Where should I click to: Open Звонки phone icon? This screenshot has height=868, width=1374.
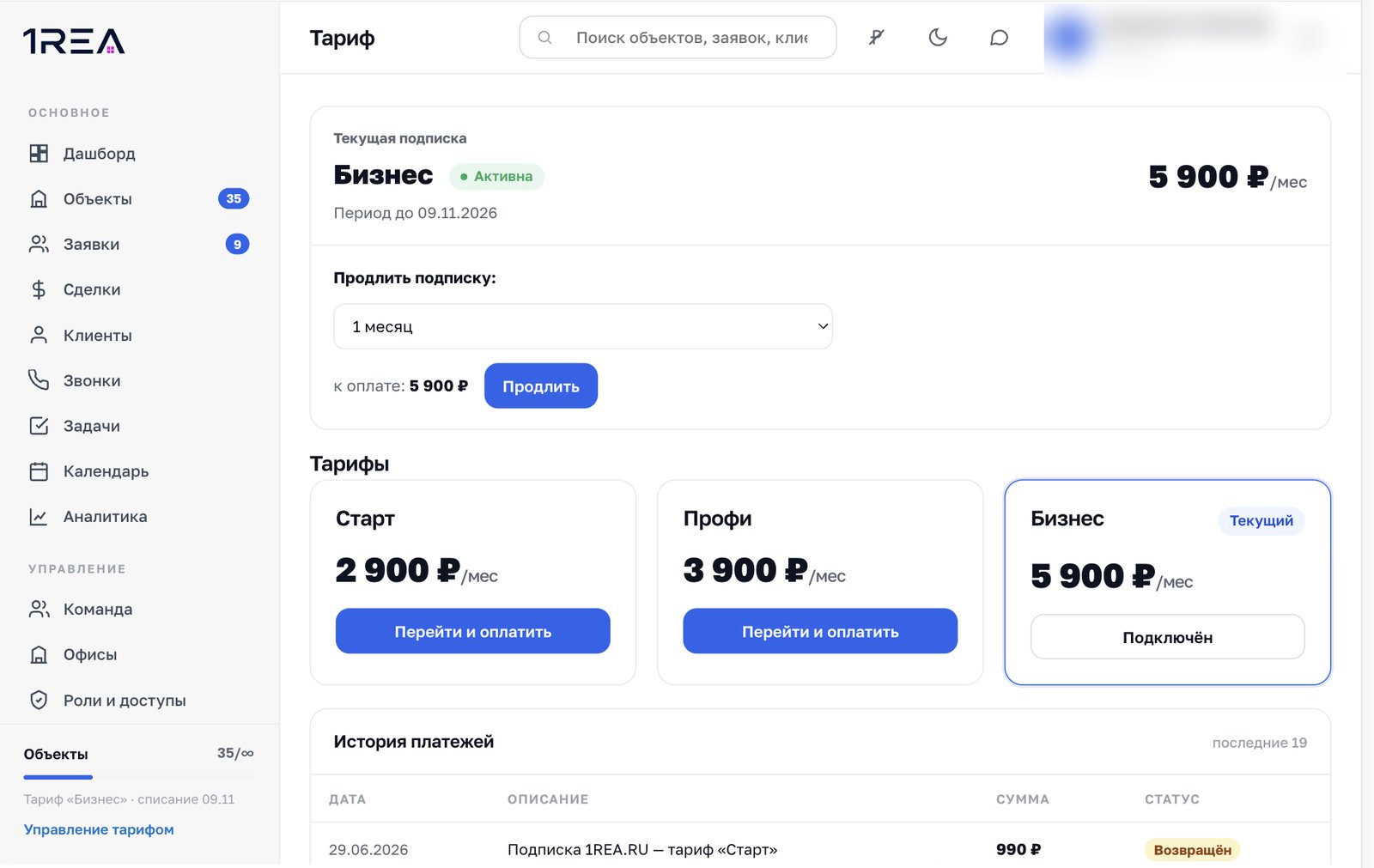tap(39, 380)
